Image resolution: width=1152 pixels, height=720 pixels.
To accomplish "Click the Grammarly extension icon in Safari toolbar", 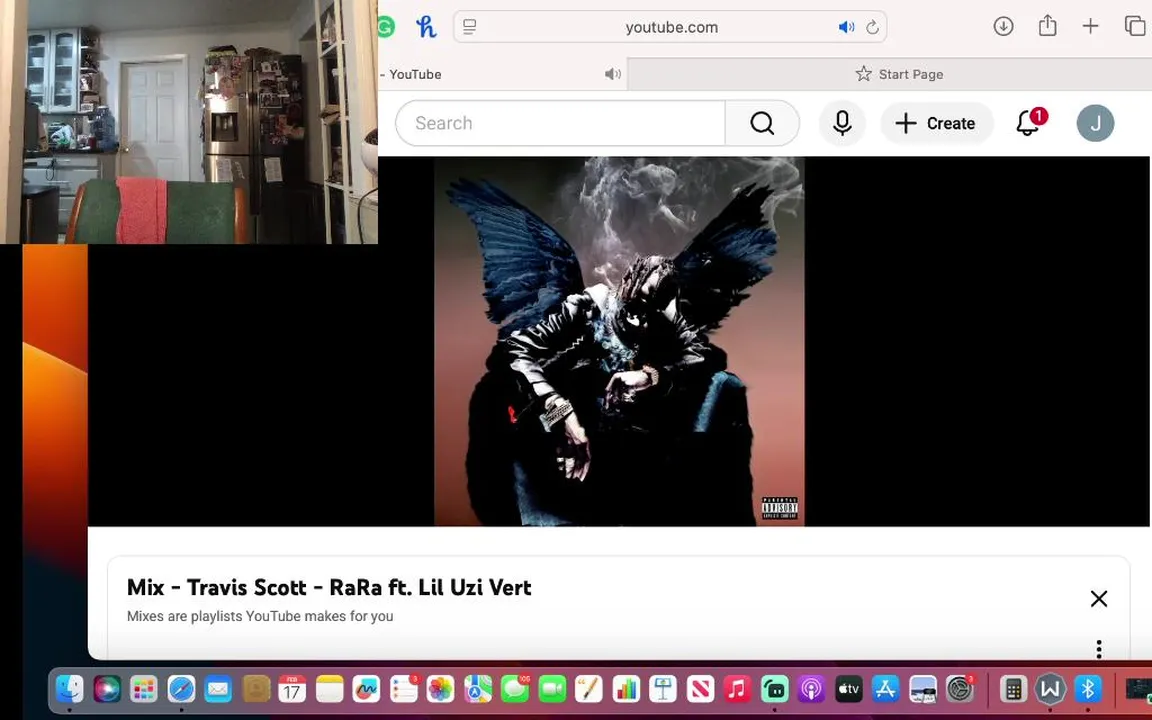I will [386, 27].
